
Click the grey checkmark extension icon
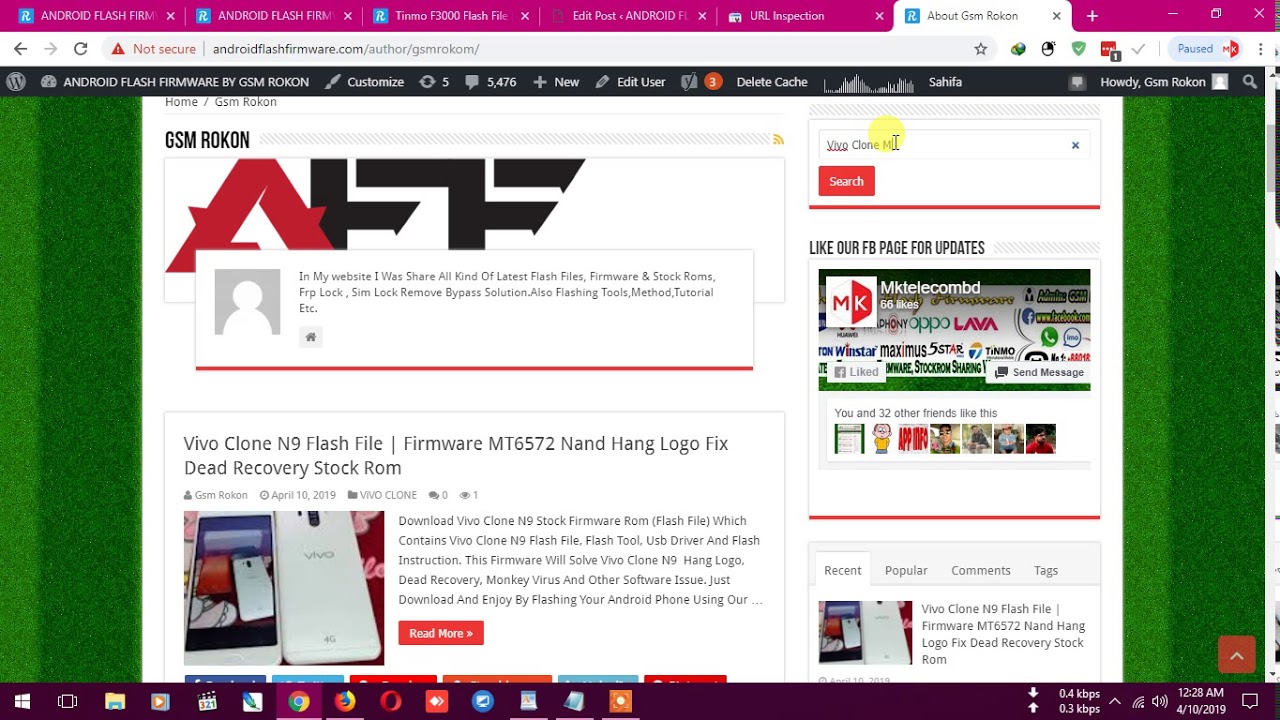click(x=1138, y=48)
